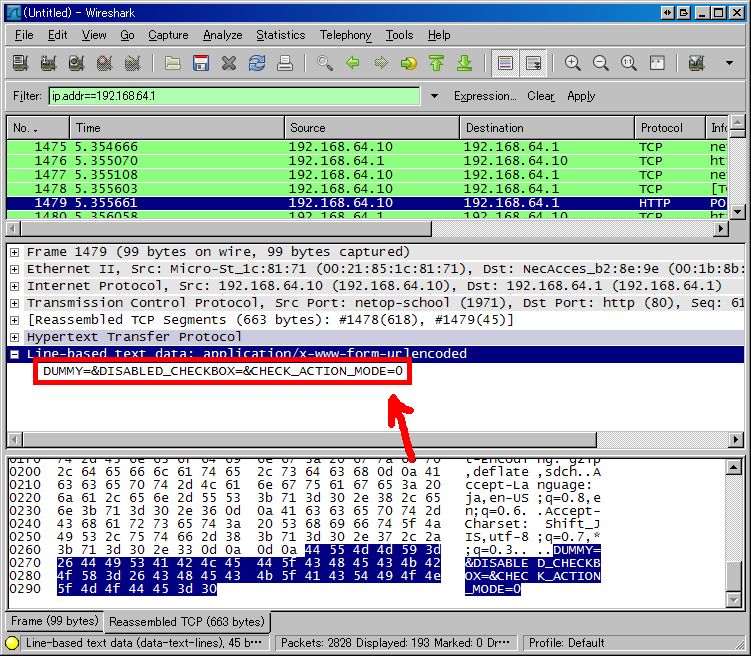Open the Capture menu
Screen dimensions: 751x656
(x=168, y=35)
